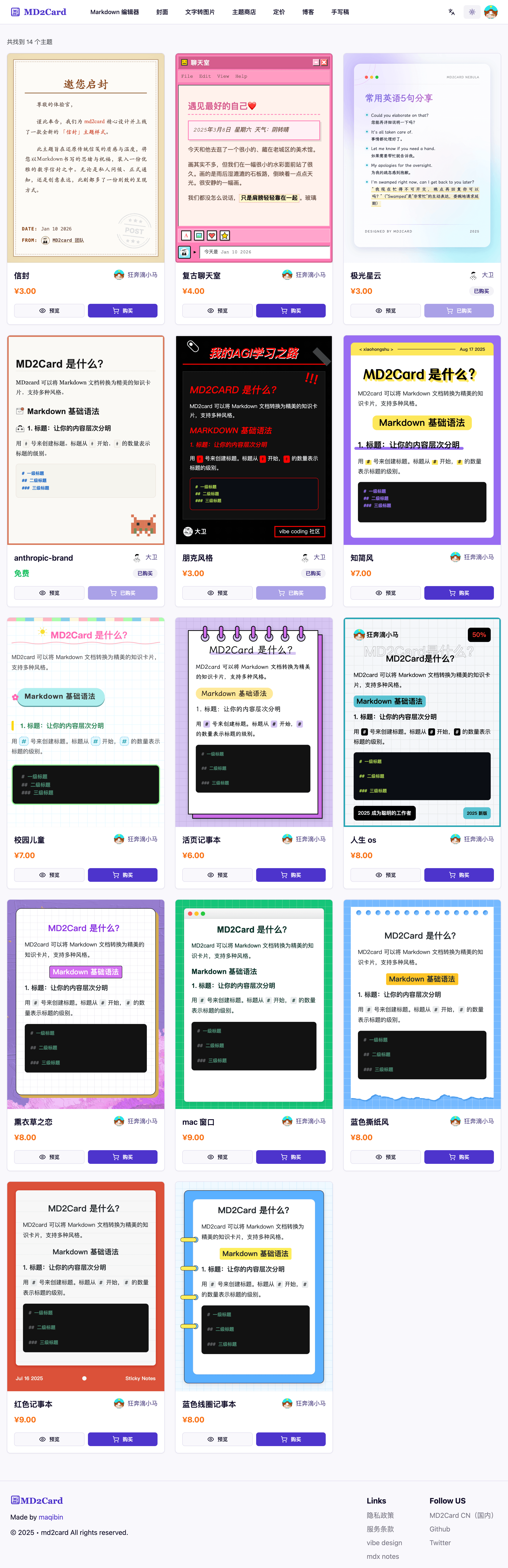Click the 已购买 button under 极光星云
Viewport: 508px width, 1568px height.
459,310
